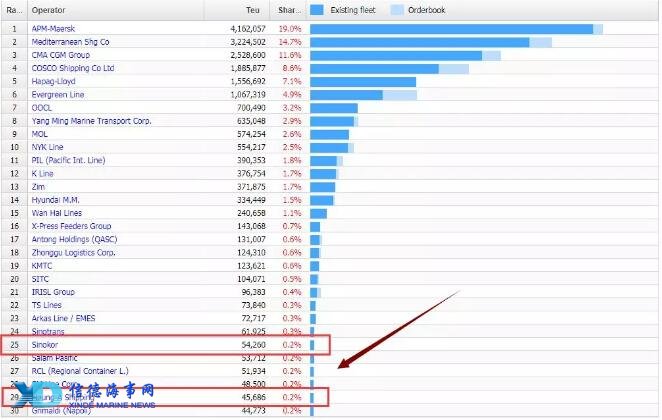Viewport: 662px width, 420px height.
Task: Click the Wan Hai Lines fleet bar
Action: click(x=318, y=213)
